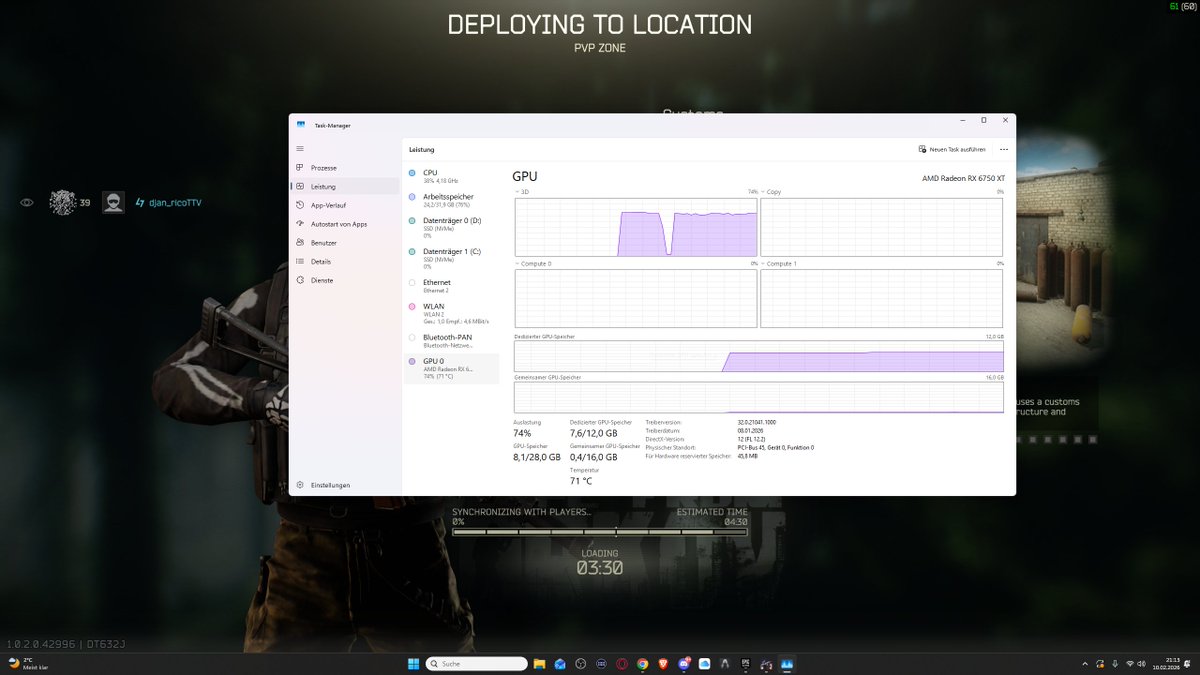Select Datenträger 1 (C:) entry
The width and height of the screenshot is (1200, 675).
(x=451, y=258)
